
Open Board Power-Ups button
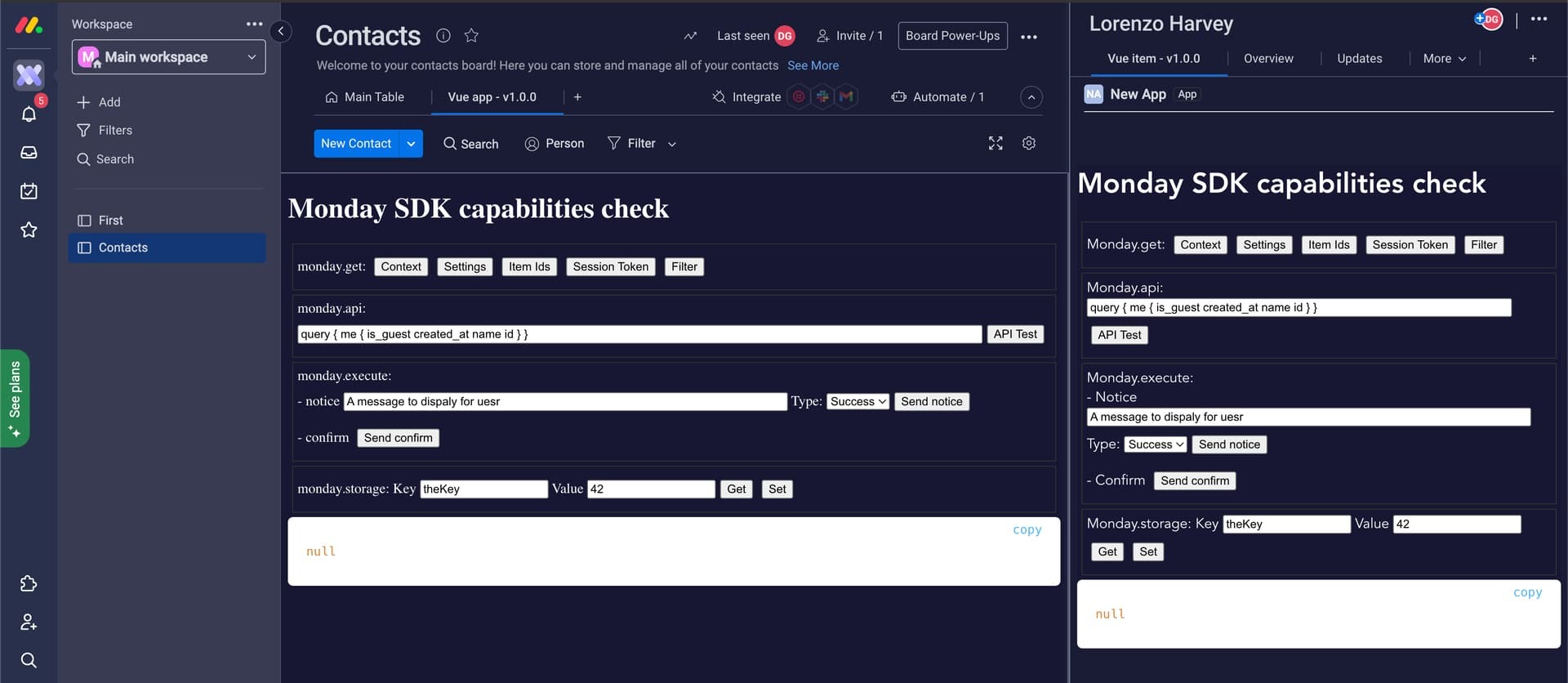[x=953, y=36]
